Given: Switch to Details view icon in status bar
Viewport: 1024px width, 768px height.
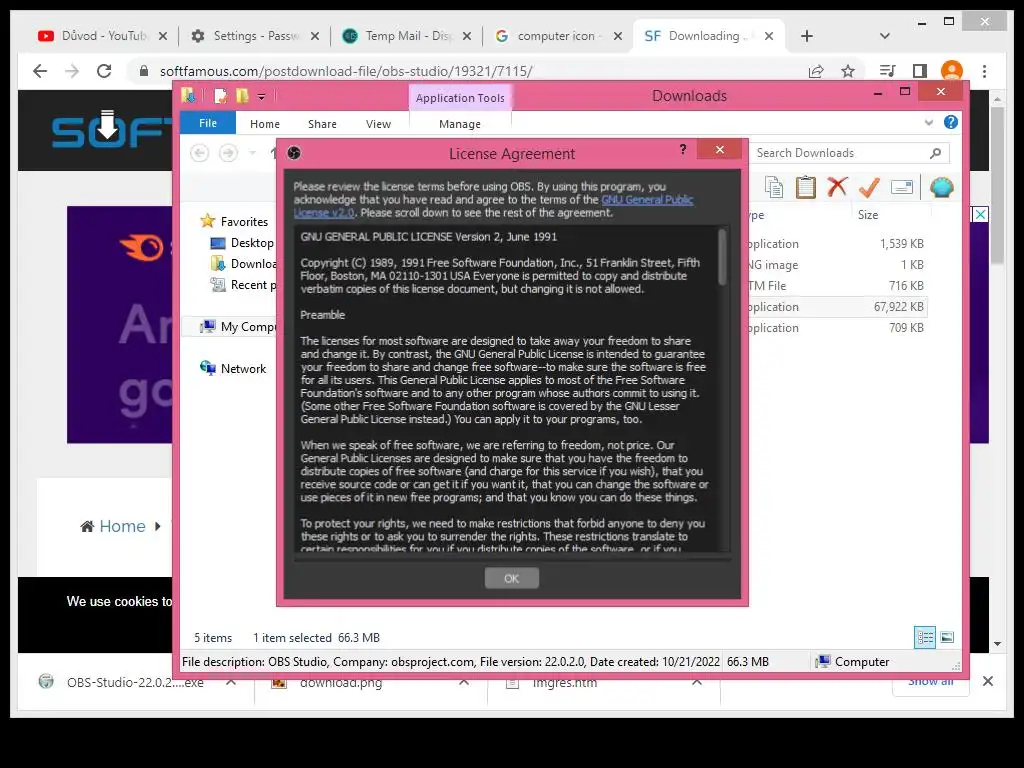Looking at the screenshot, I should point(925,637).
